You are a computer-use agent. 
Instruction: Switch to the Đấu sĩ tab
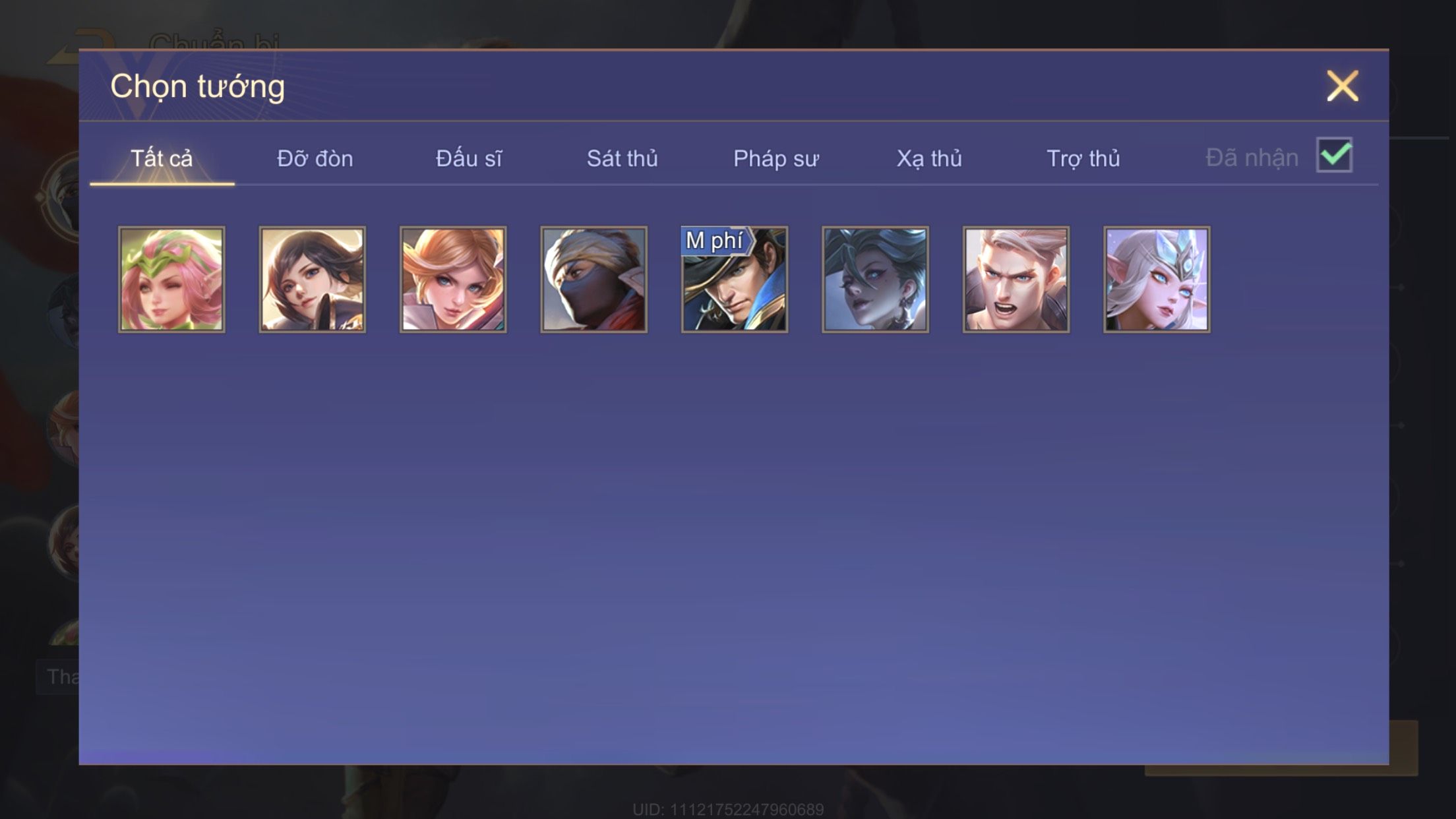point(469,158)
